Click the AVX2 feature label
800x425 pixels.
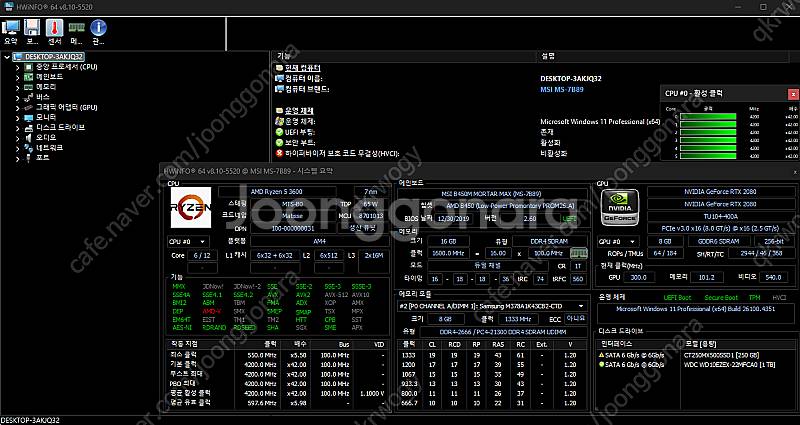[303, 294]
